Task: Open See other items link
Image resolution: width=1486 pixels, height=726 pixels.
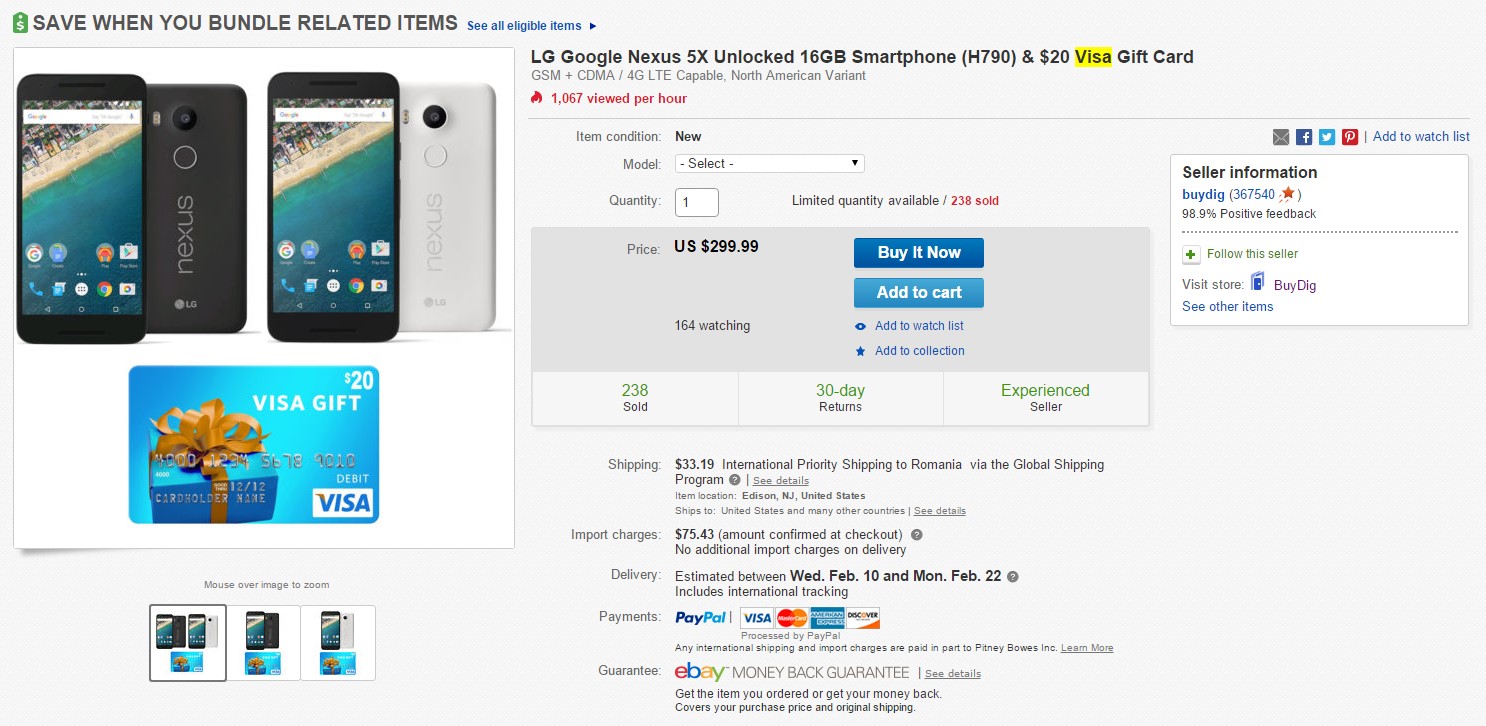Action: (x=1227, y=307)
